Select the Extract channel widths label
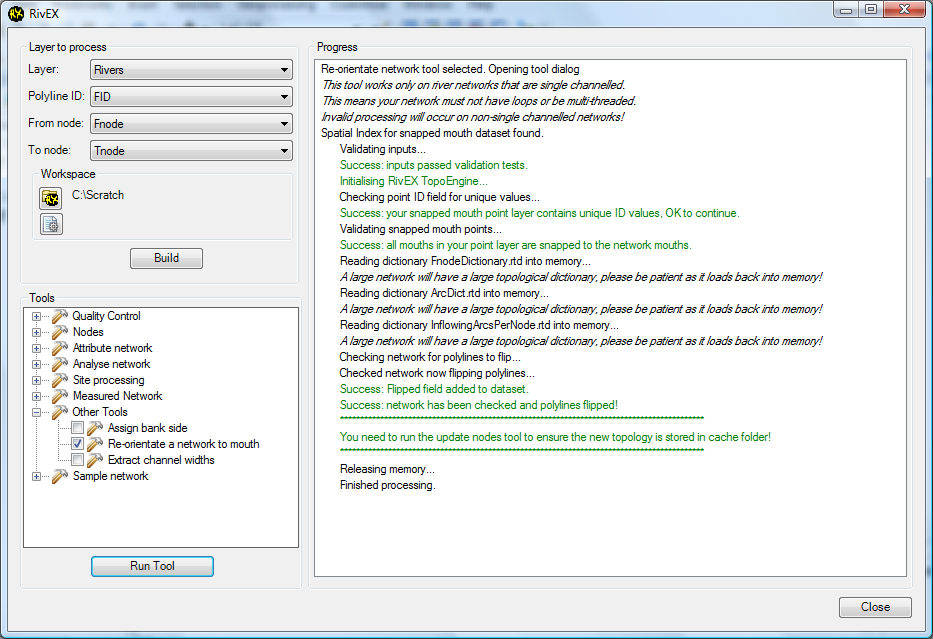The image size is (933, 639). pos(161,460)
